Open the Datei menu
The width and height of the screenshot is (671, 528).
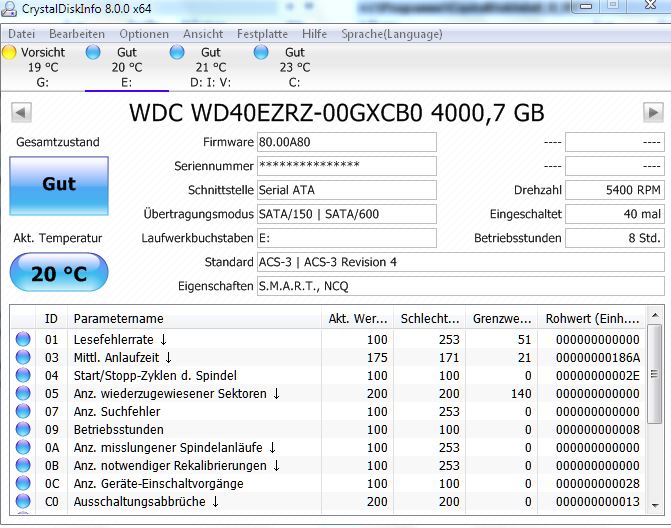[21, 34]
